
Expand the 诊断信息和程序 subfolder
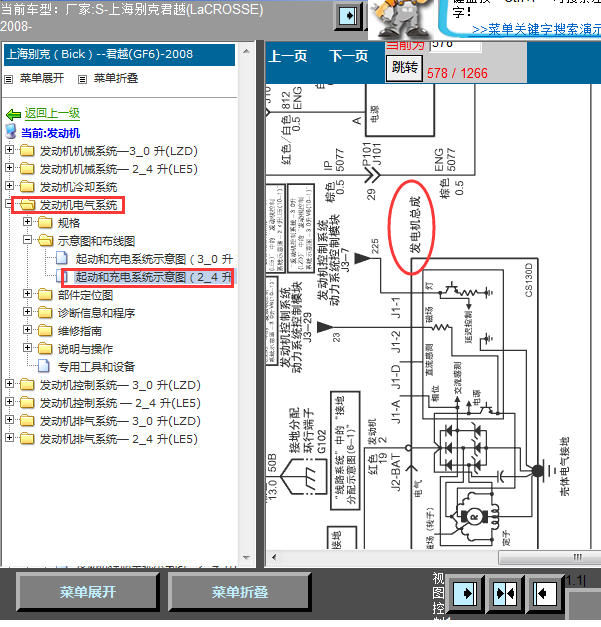tap(27, 312)
